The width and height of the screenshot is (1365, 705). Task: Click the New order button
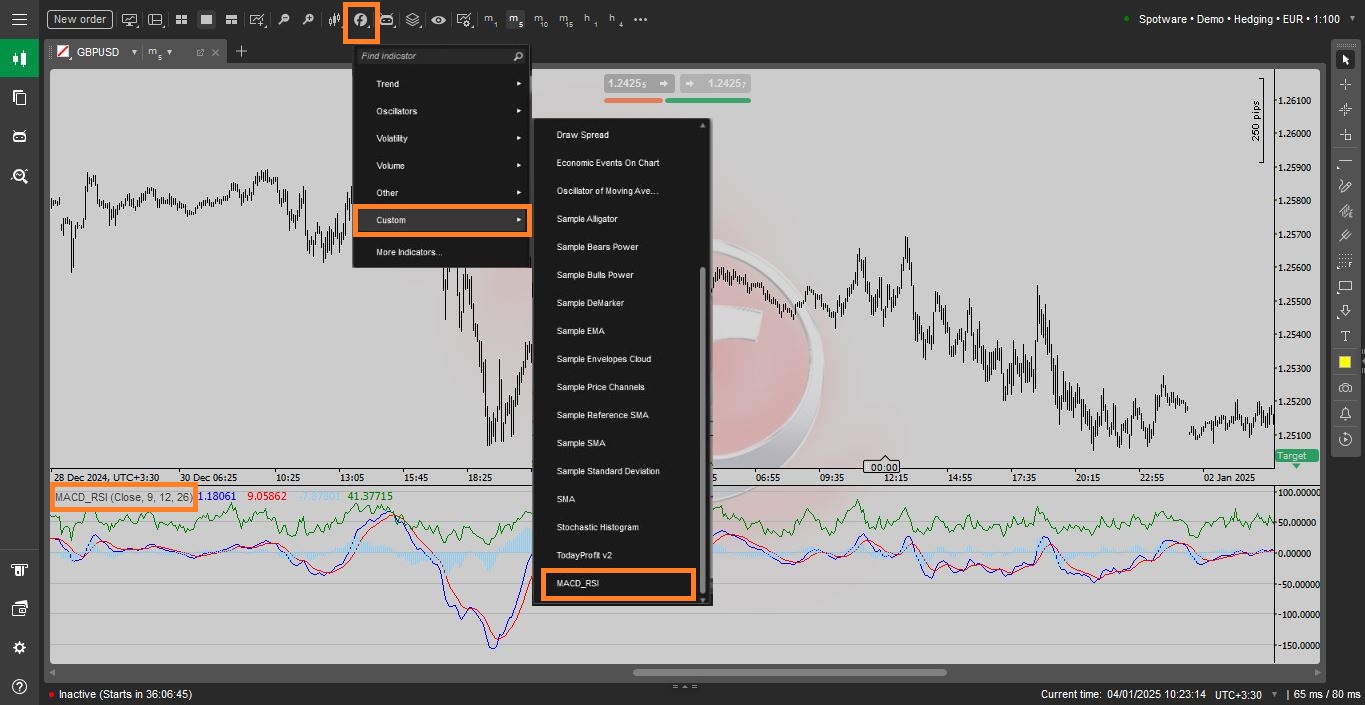tap(79, 19)
